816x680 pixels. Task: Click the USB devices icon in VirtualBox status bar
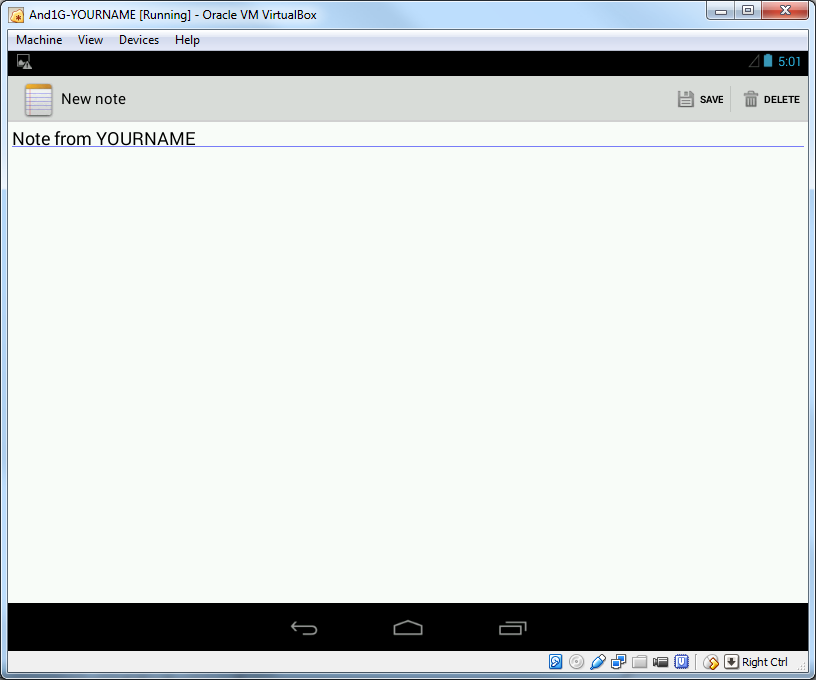597,662
